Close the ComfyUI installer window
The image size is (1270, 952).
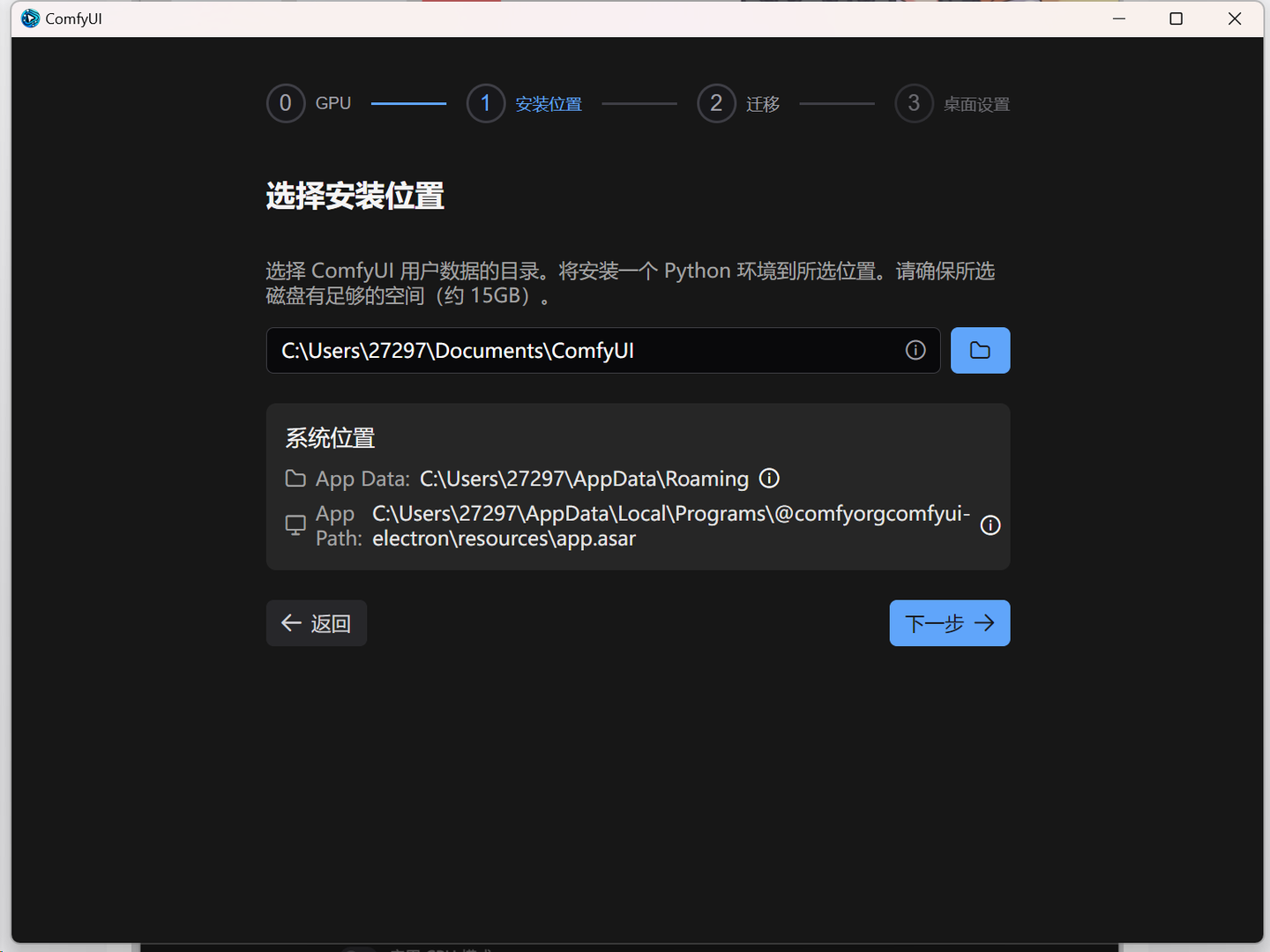point(1235,19)
